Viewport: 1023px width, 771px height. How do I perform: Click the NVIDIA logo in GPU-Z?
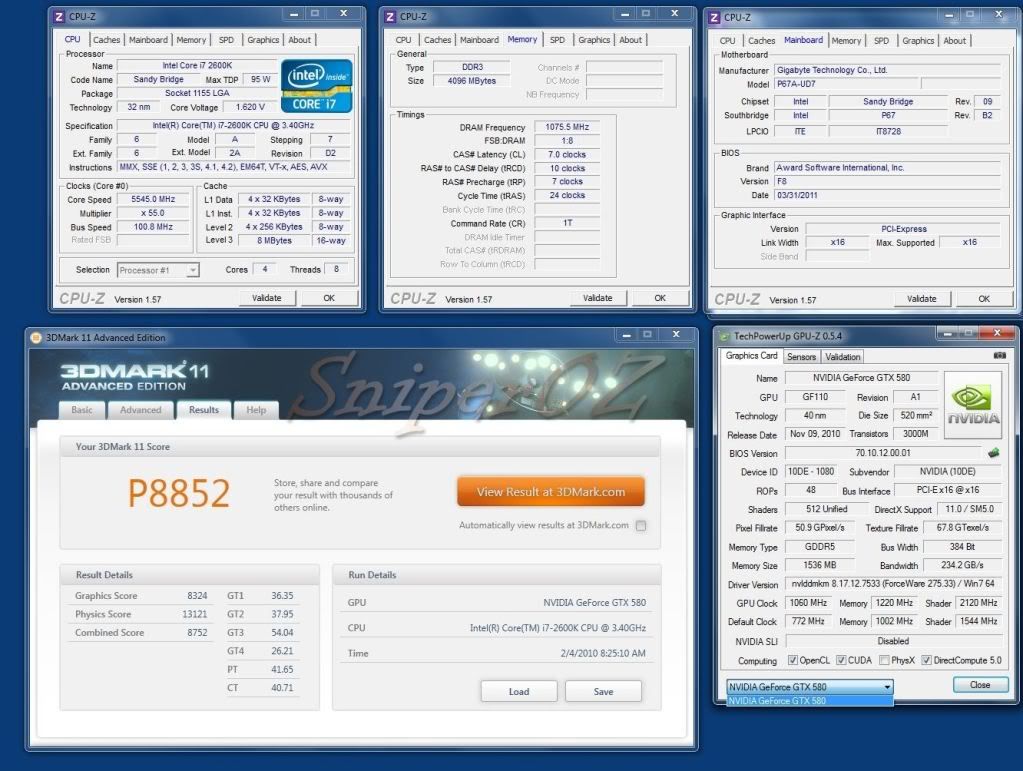coord(973,405)
